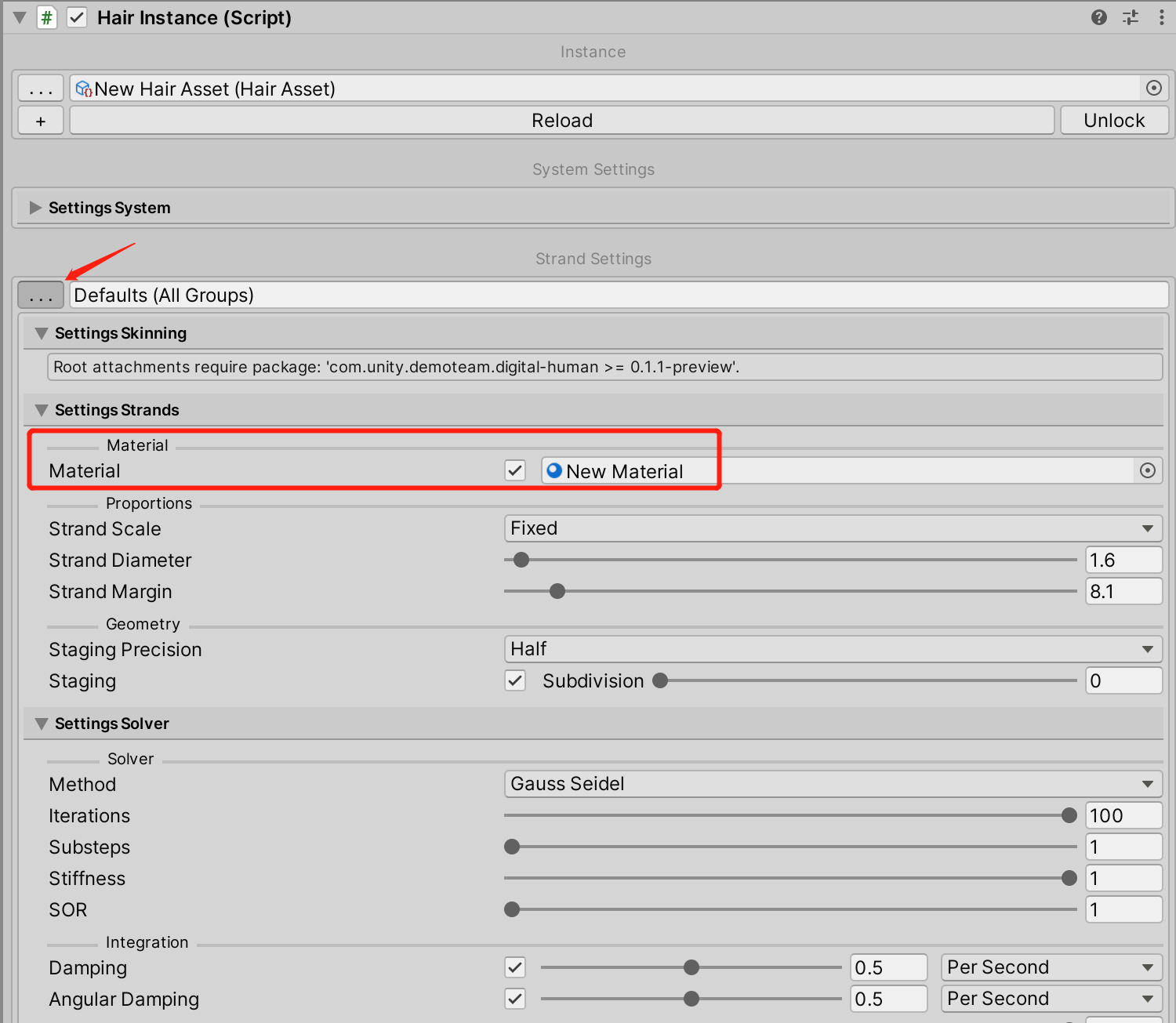Image resolution: width=1176 pixels, height=1023 pixels.
Task: Open the '...' menu next to Defaults (All Groups)
Action: (x=40, y=295)
